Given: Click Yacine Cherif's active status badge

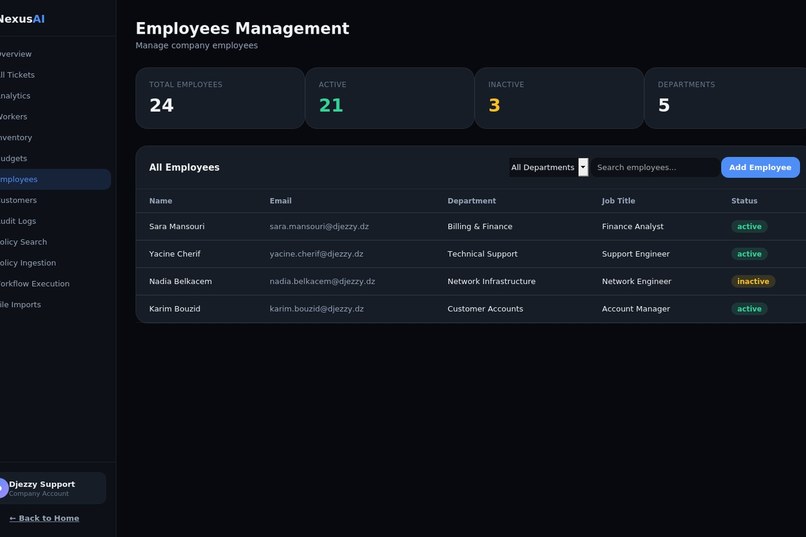Looking at the screenshot, I should [x=749, y=254].
